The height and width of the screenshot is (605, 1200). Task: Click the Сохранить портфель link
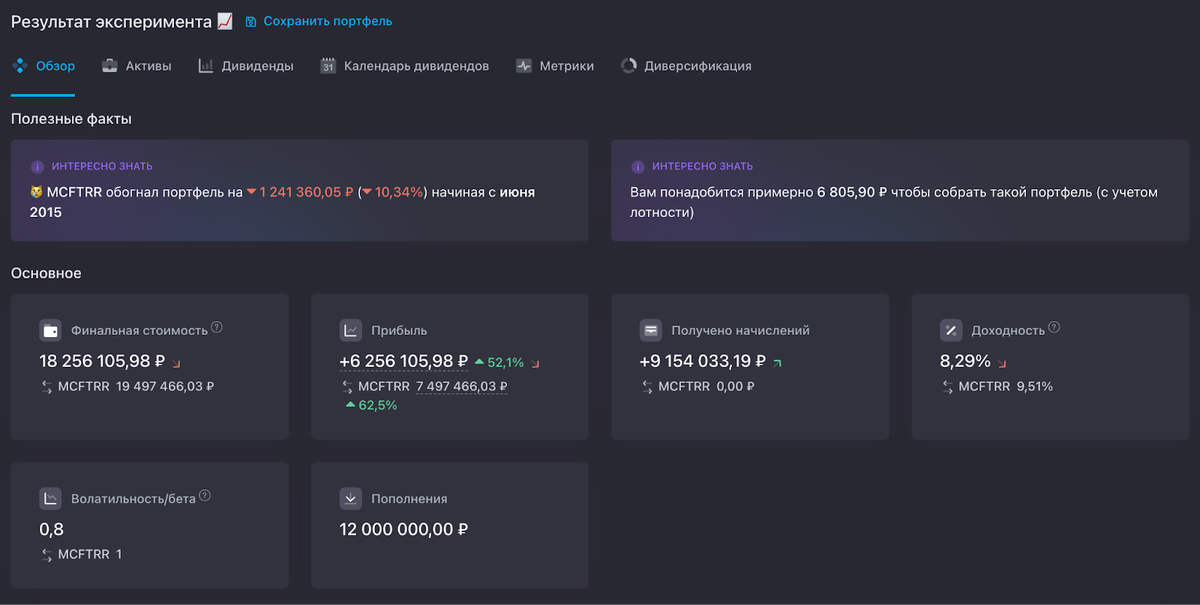click(x=327, y=21)
